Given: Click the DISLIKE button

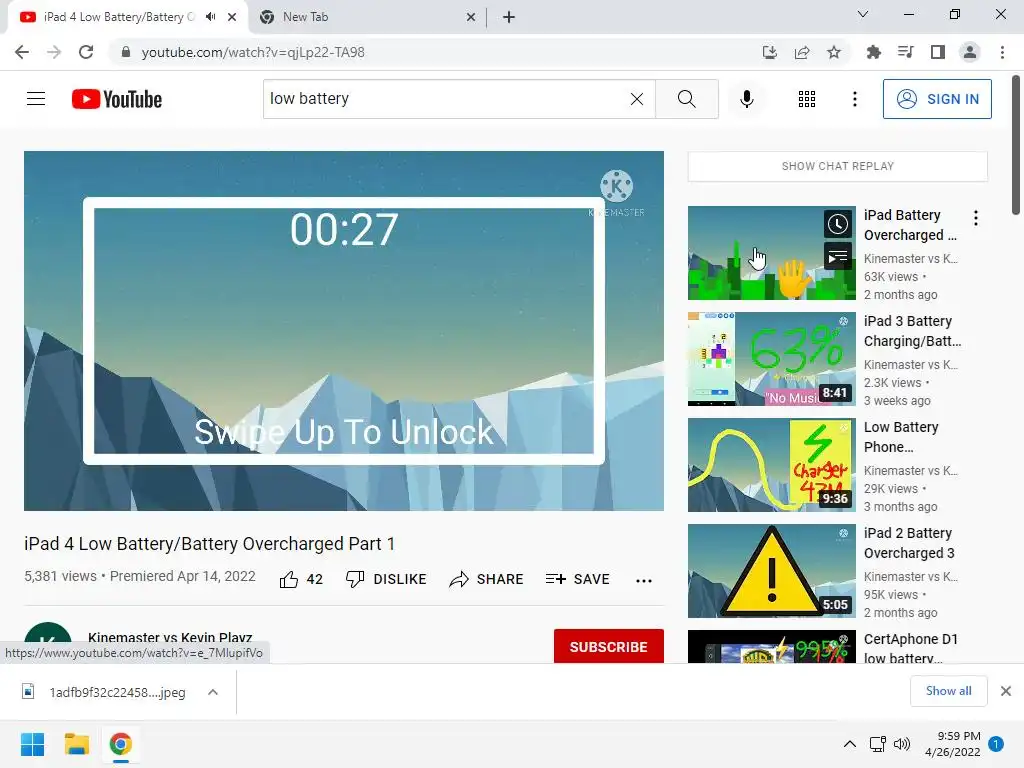Looking at the screenshot, I should click(x=386, y=579).
